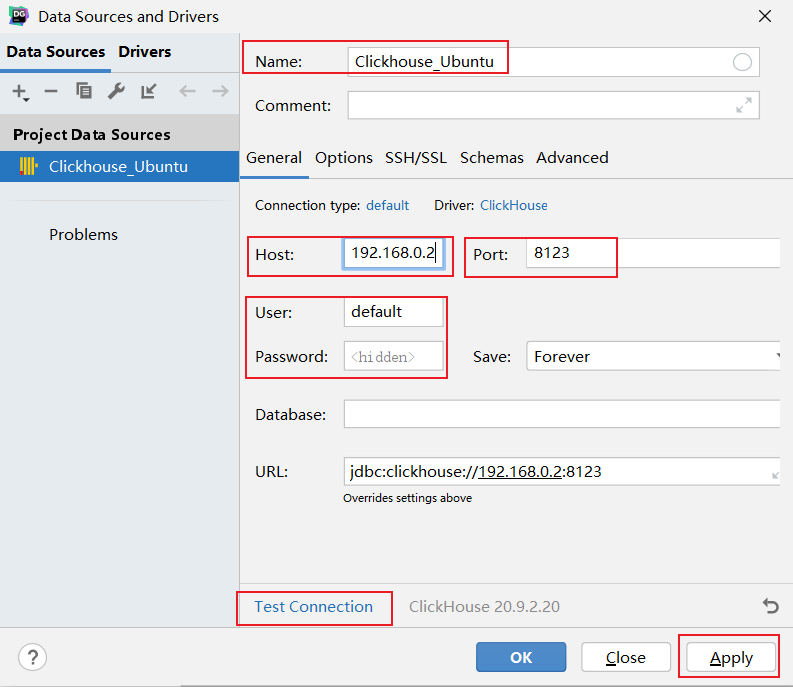Click the hidden Password field
Viewport: 793px width, 687px height.
(393, 356)
